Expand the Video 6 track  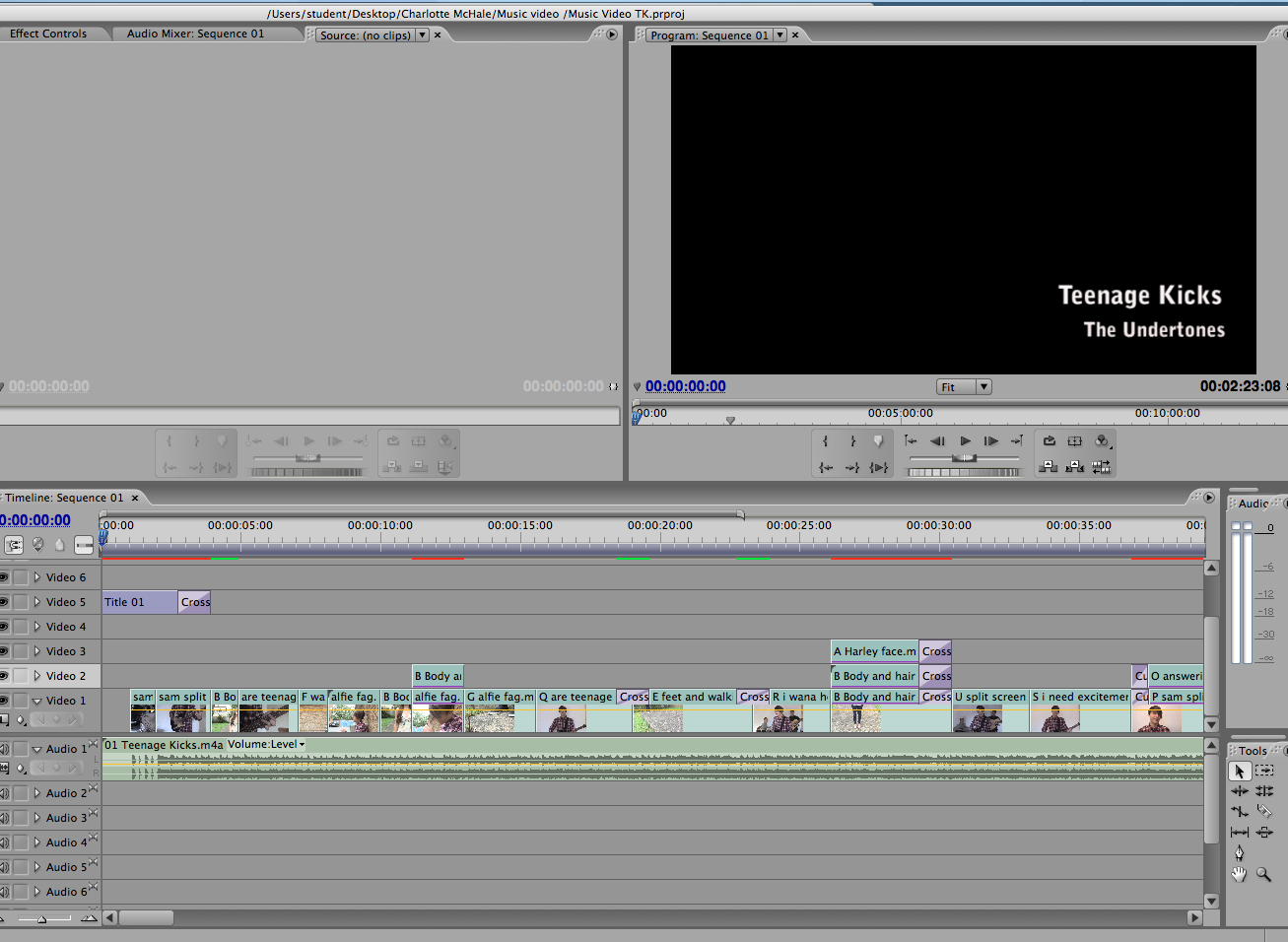[37, 577]
